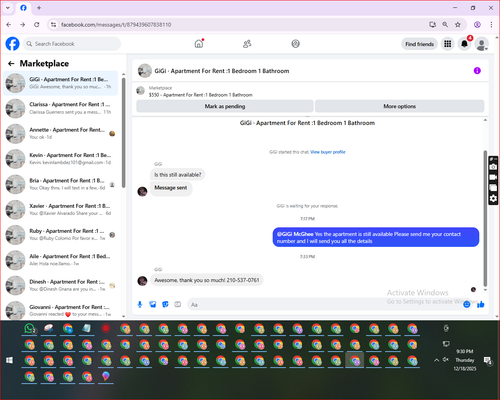This screenshot has width=500, height=400.
Task: Click the browser back arrow
Action: point(9,25)
